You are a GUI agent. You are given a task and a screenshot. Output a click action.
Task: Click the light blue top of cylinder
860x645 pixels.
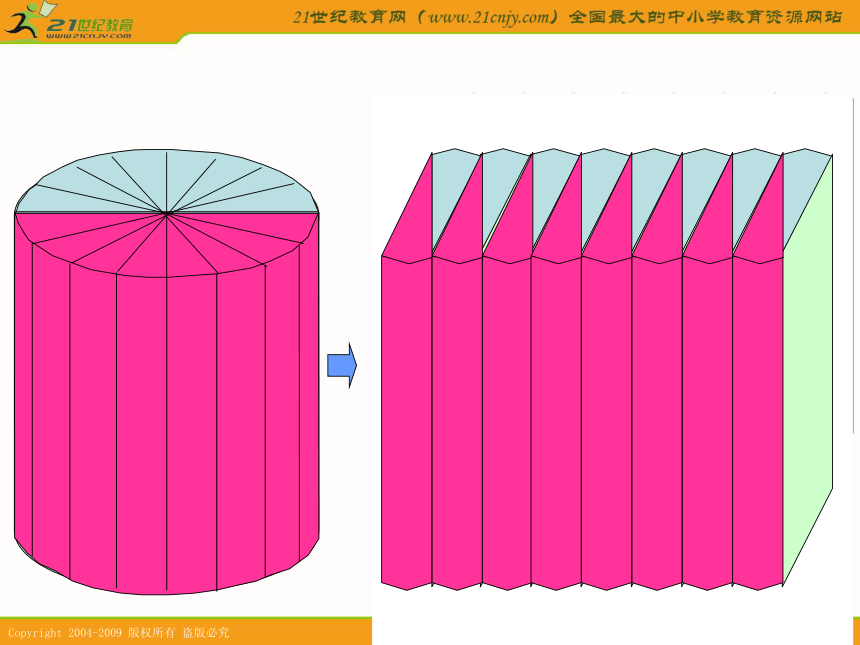click(x=167, y=181)
